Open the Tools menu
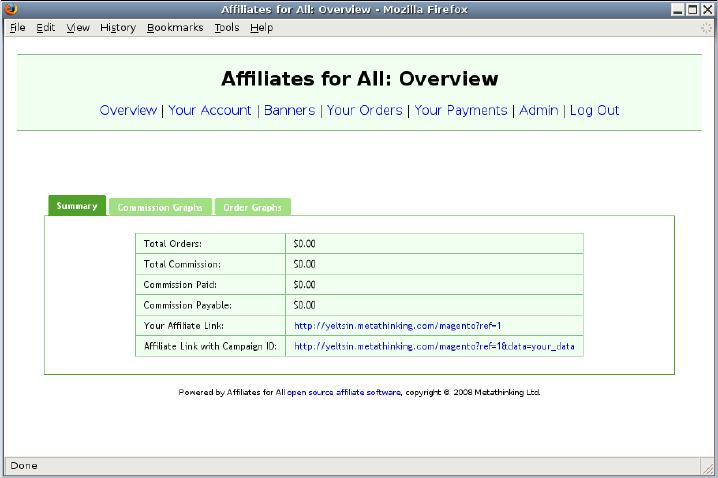The height and width of the screenshot is (478, 718). (x=227, y=28)
